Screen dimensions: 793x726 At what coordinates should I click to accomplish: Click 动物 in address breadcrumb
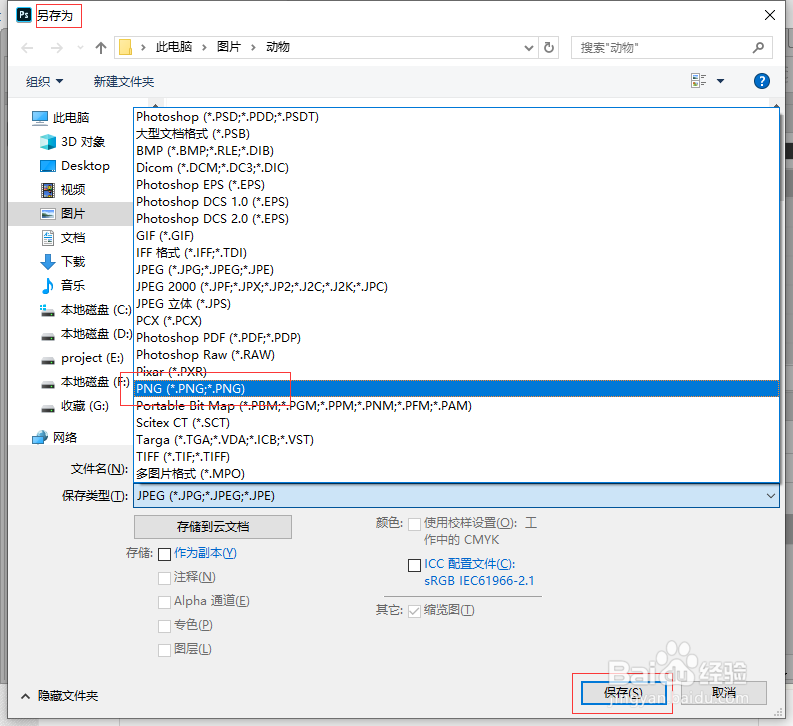pyautogui.click(x=278, y=47)
